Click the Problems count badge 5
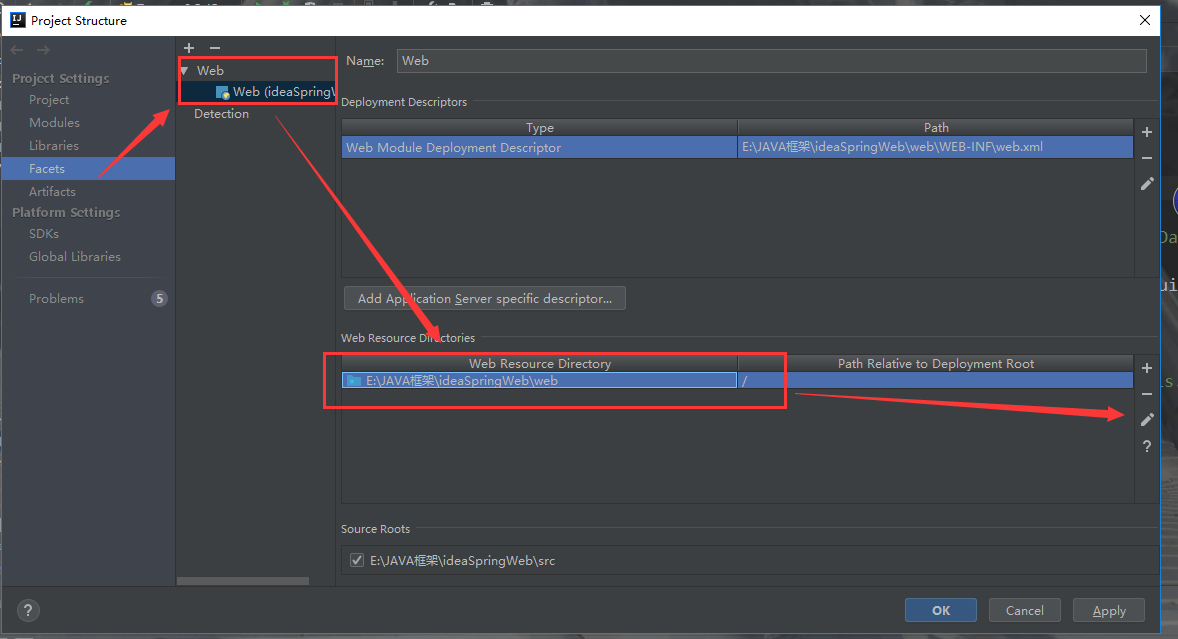 coord(159,299)
